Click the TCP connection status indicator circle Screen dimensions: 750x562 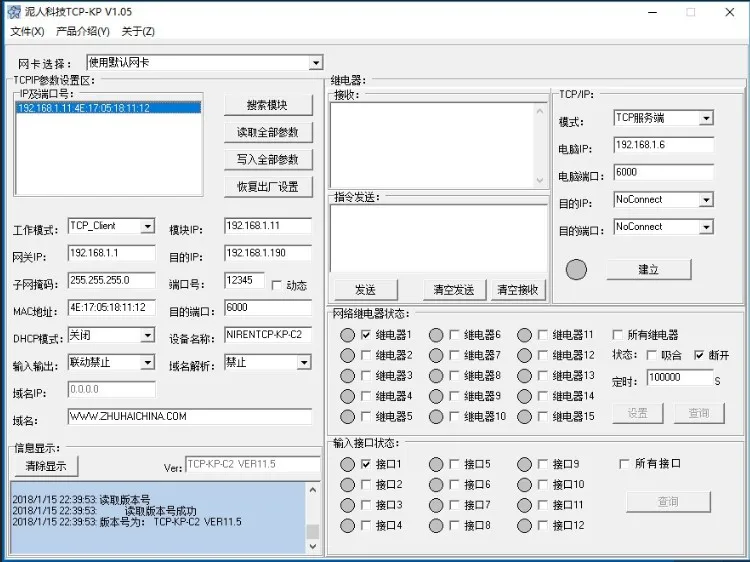pos(576,269)
